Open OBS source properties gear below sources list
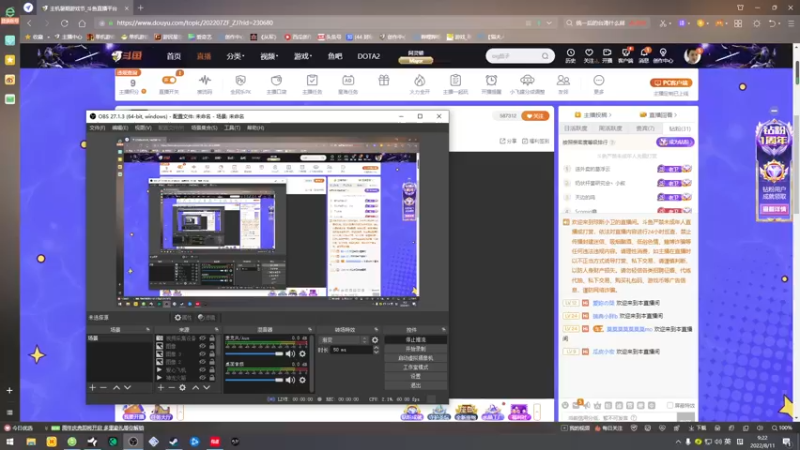The image size is (800, 450). (182, 388)
